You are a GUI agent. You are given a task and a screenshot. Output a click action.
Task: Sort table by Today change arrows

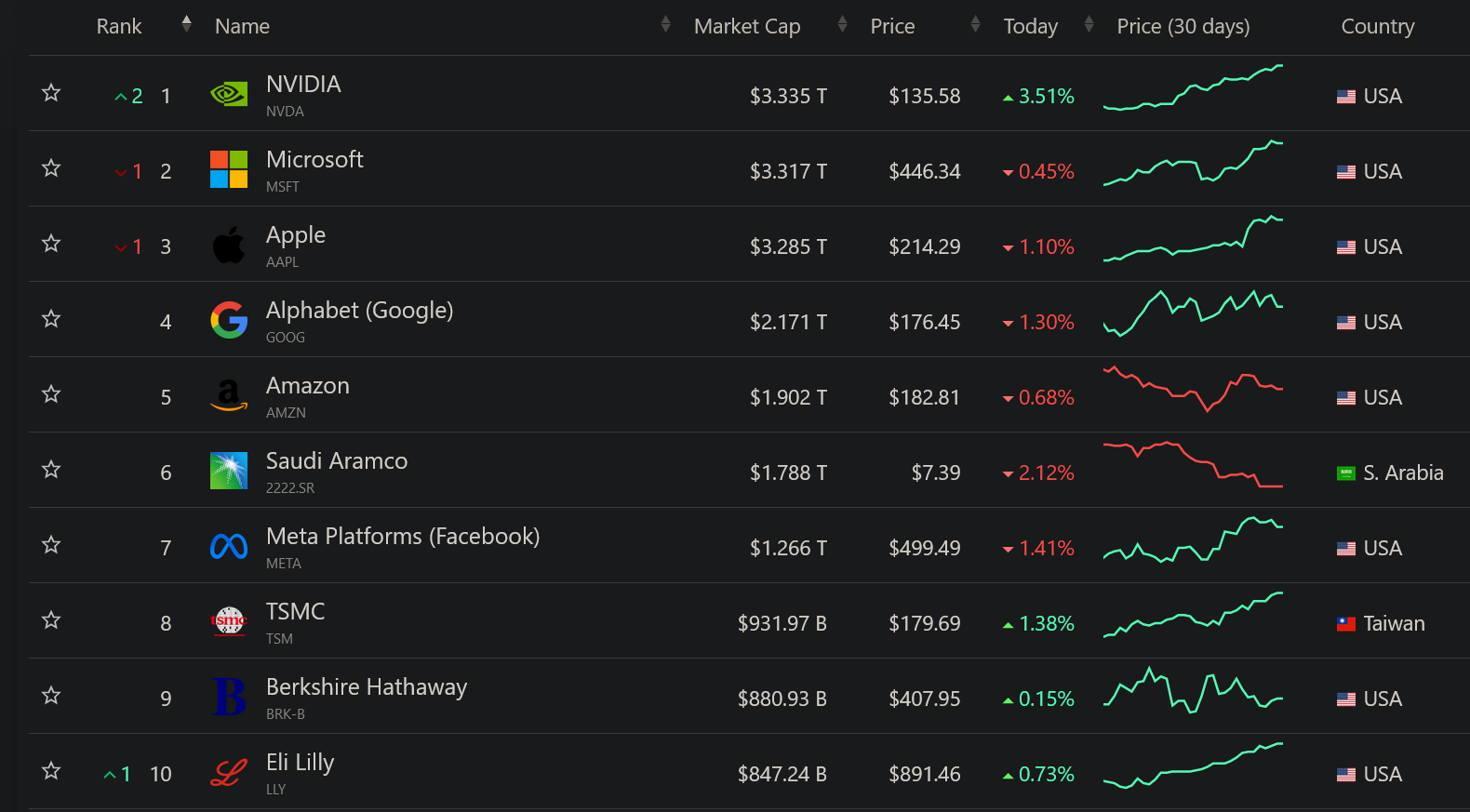point(1089,24)
